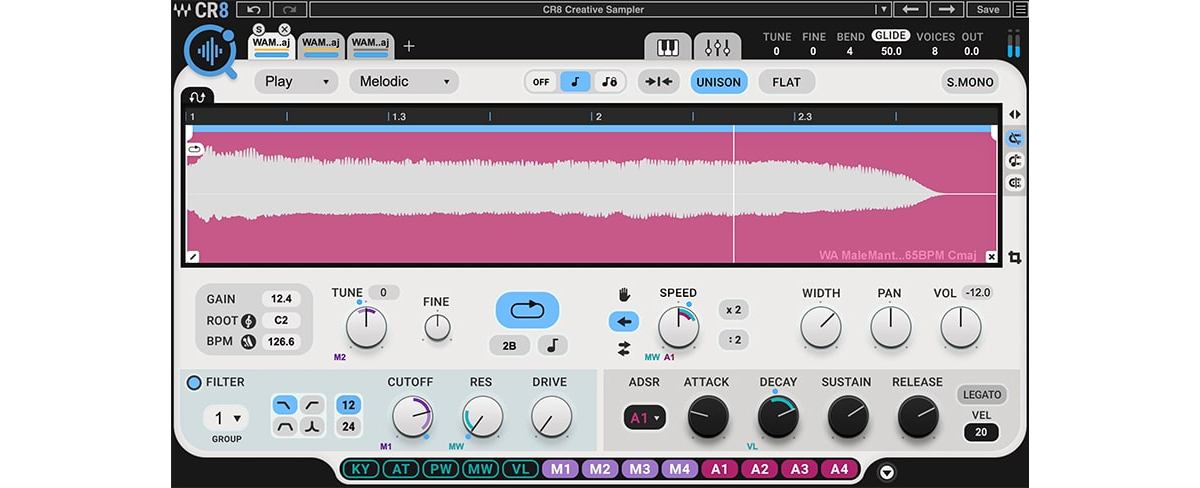Show the keyboard view
The width and height of the screenshot is (1200, 488).
click(x=668, y=47)
